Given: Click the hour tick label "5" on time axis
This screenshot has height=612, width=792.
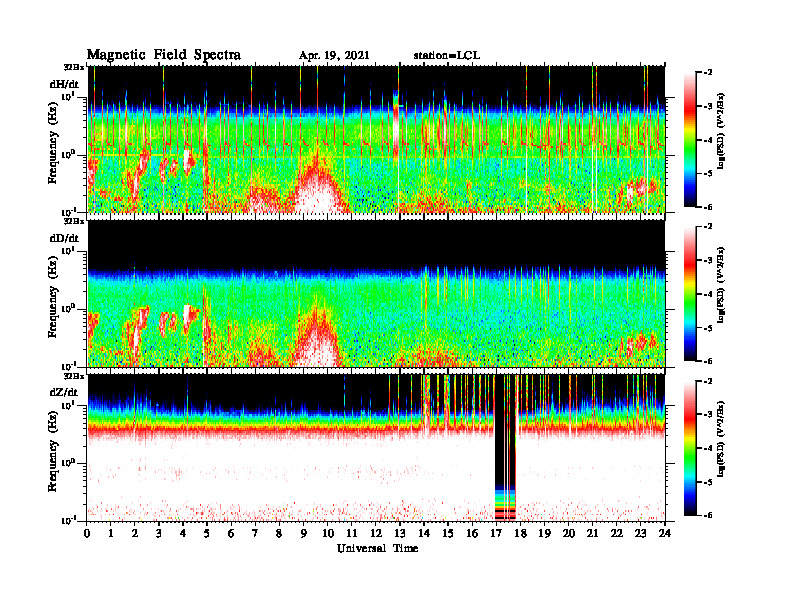Looking at the screenshot, I should pyautogui.click(x=207, y=534).
